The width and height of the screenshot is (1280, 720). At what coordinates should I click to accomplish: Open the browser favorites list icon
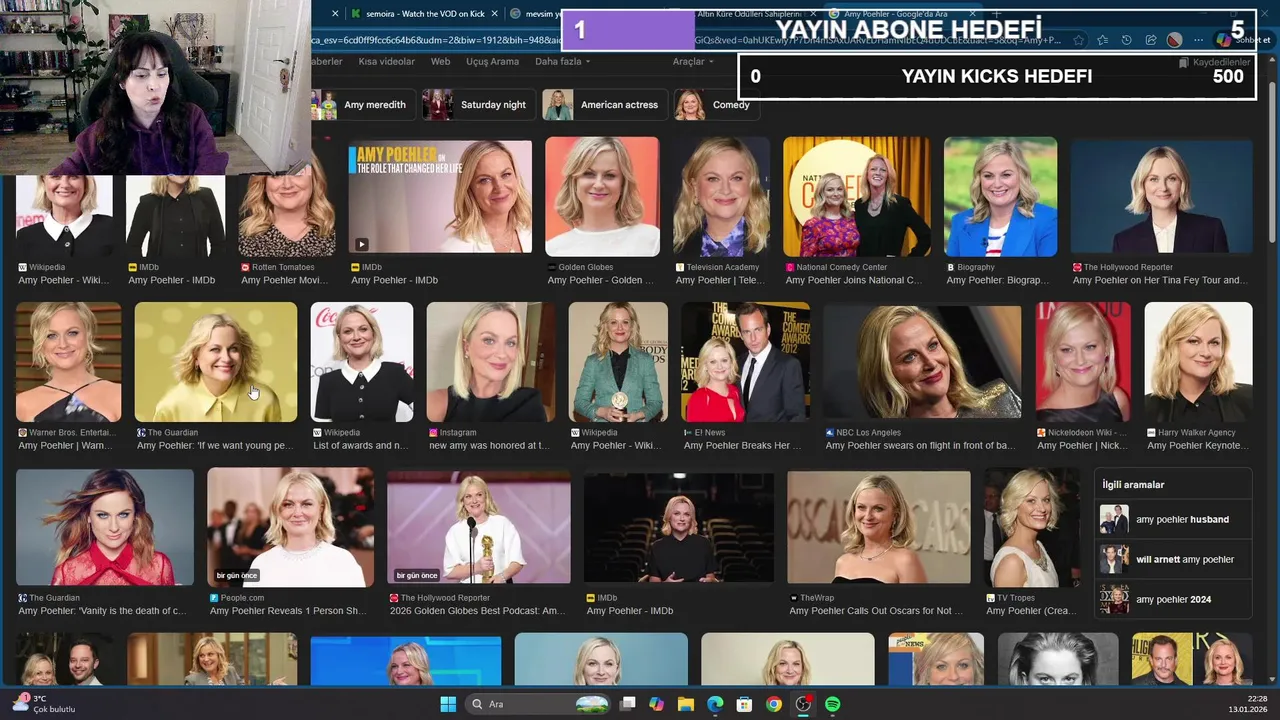tap(1102, 40)
